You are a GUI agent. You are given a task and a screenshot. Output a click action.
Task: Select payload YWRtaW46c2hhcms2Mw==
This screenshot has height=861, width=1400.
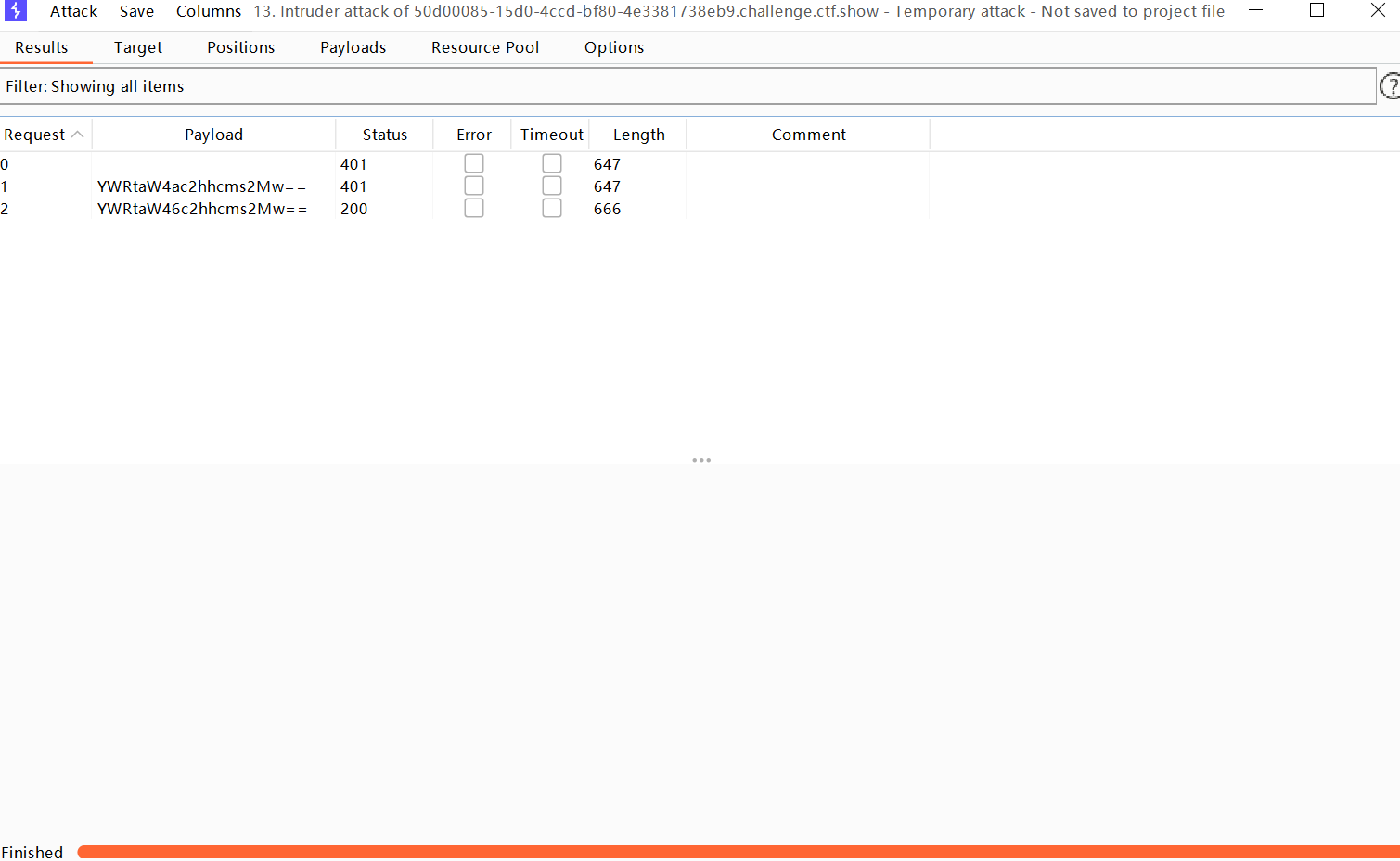201,209
